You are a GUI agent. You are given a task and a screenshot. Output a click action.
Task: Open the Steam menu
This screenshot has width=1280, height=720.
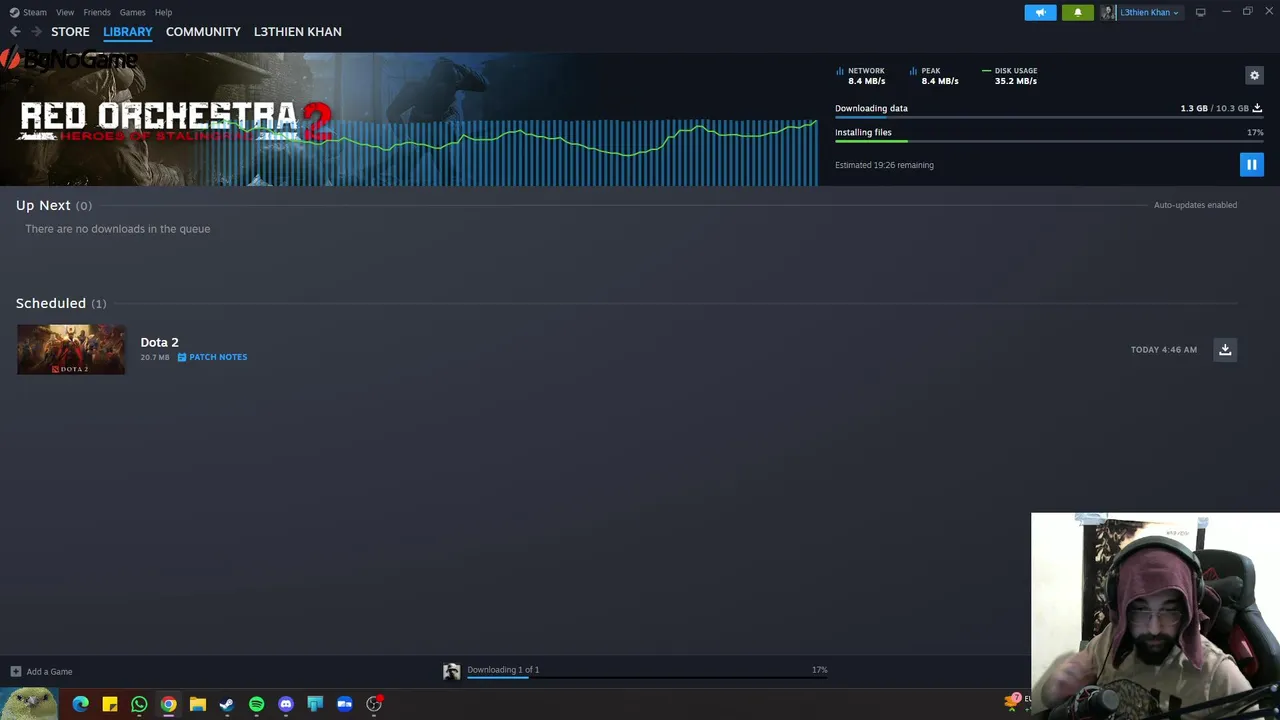(34, 12)
